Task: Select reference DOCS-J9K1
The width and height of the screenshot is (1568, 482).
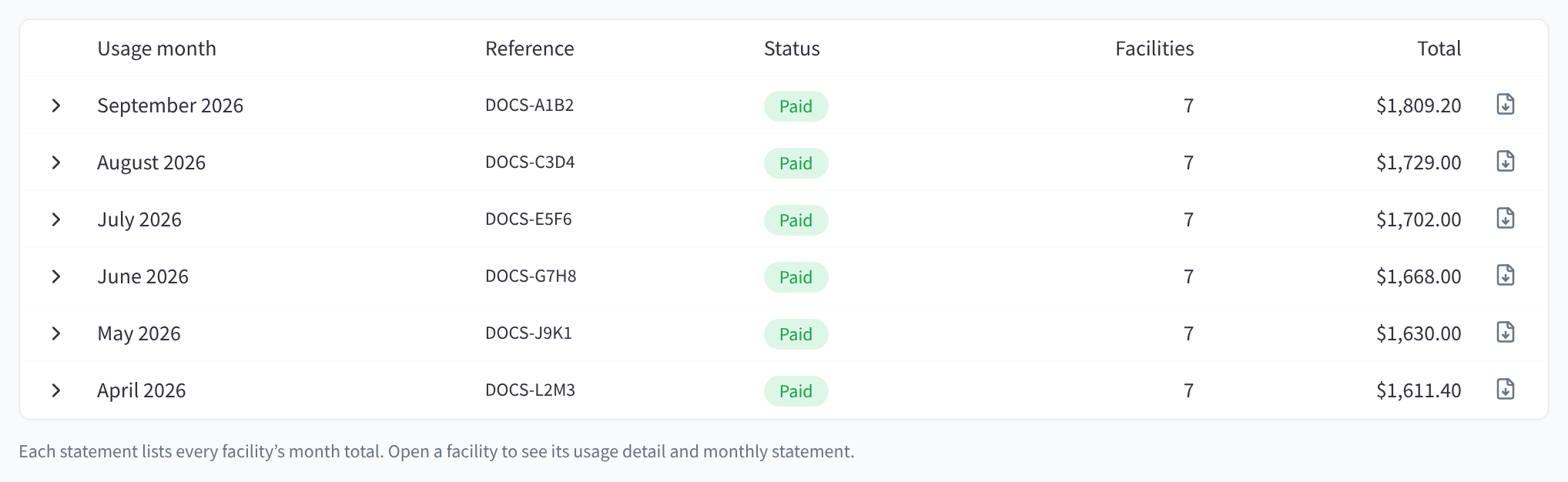Action: coord(528,333)
